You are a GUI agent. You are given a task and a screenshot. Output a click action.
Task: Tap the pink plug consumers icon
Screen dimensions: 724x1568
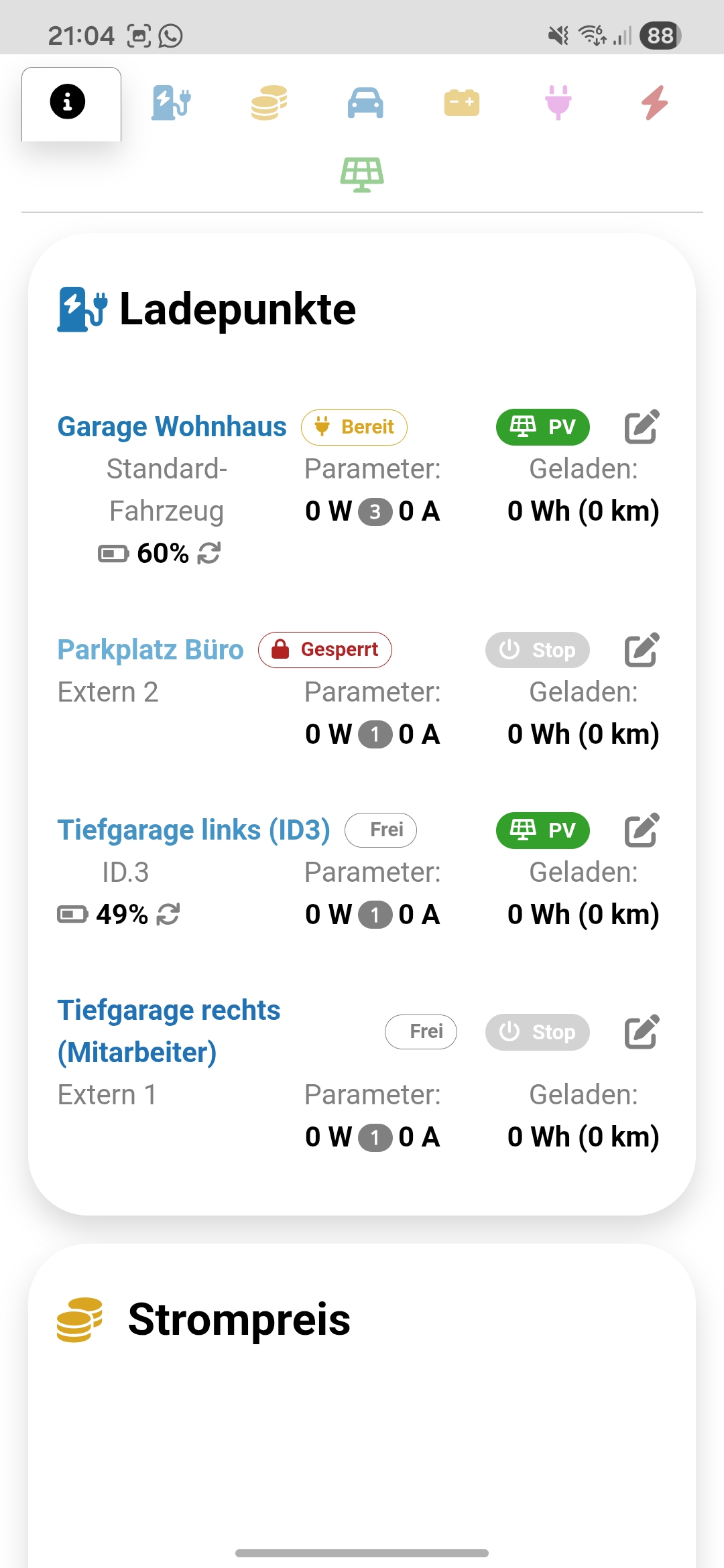(x=558, y=103)
